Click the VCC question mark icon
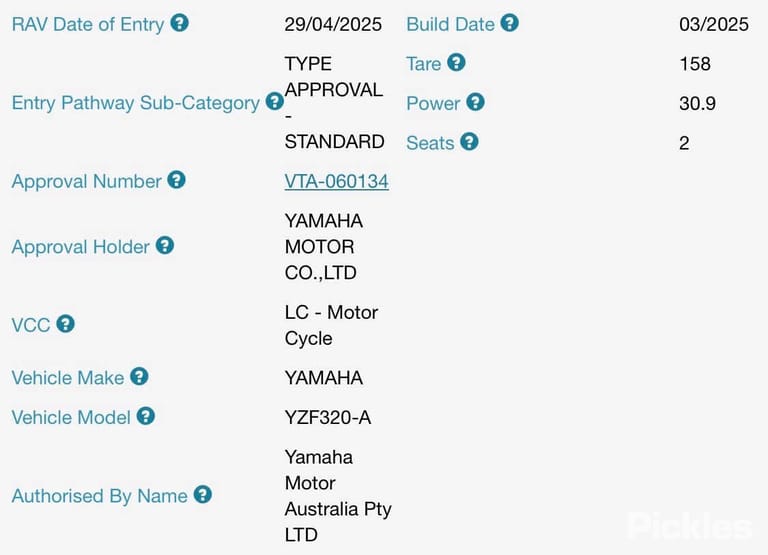The height and width of the screenshot is (555, 768). (x=65, y=324)
